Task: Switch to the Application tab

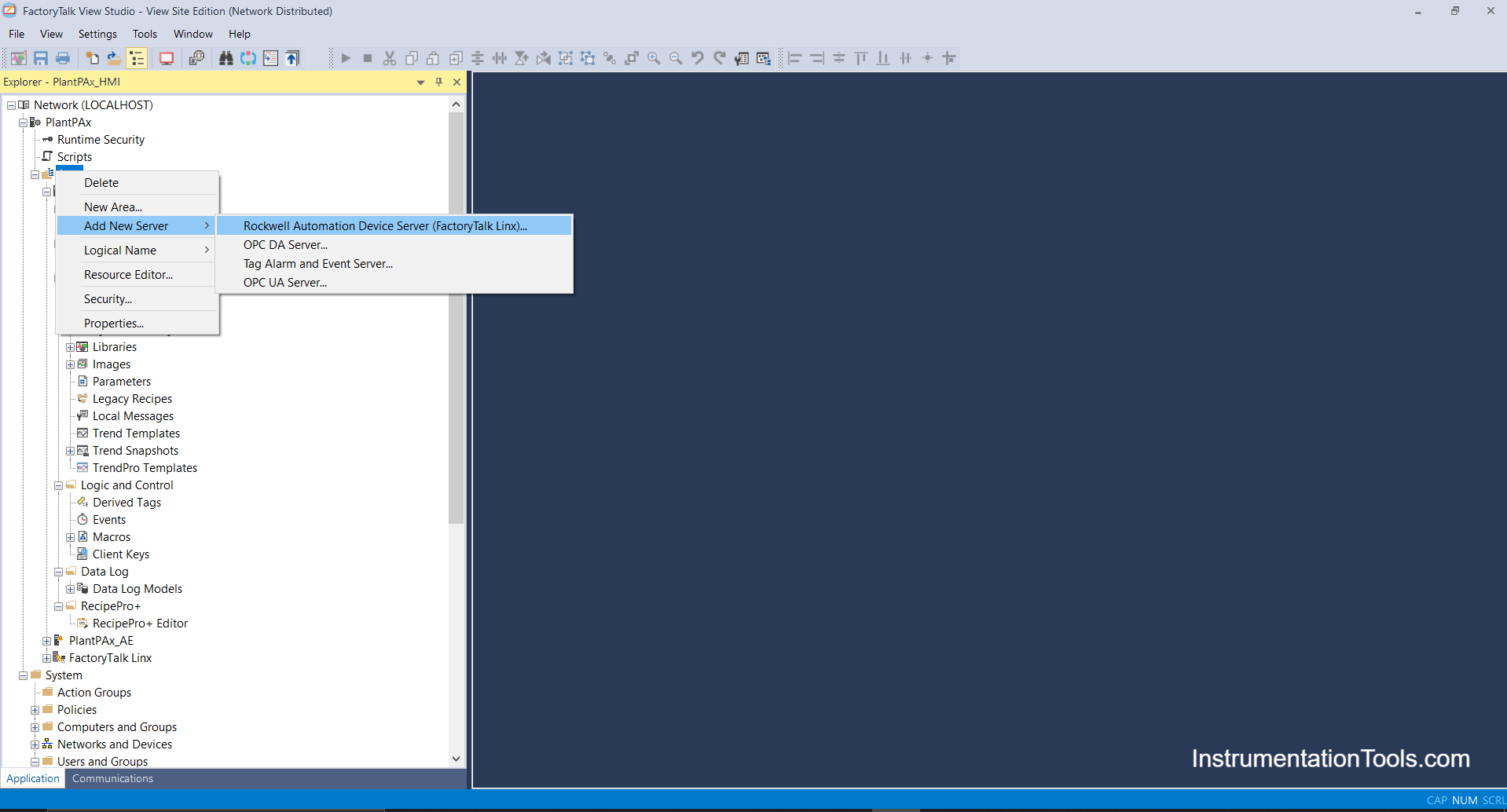Action: click(x=33, y=778)
